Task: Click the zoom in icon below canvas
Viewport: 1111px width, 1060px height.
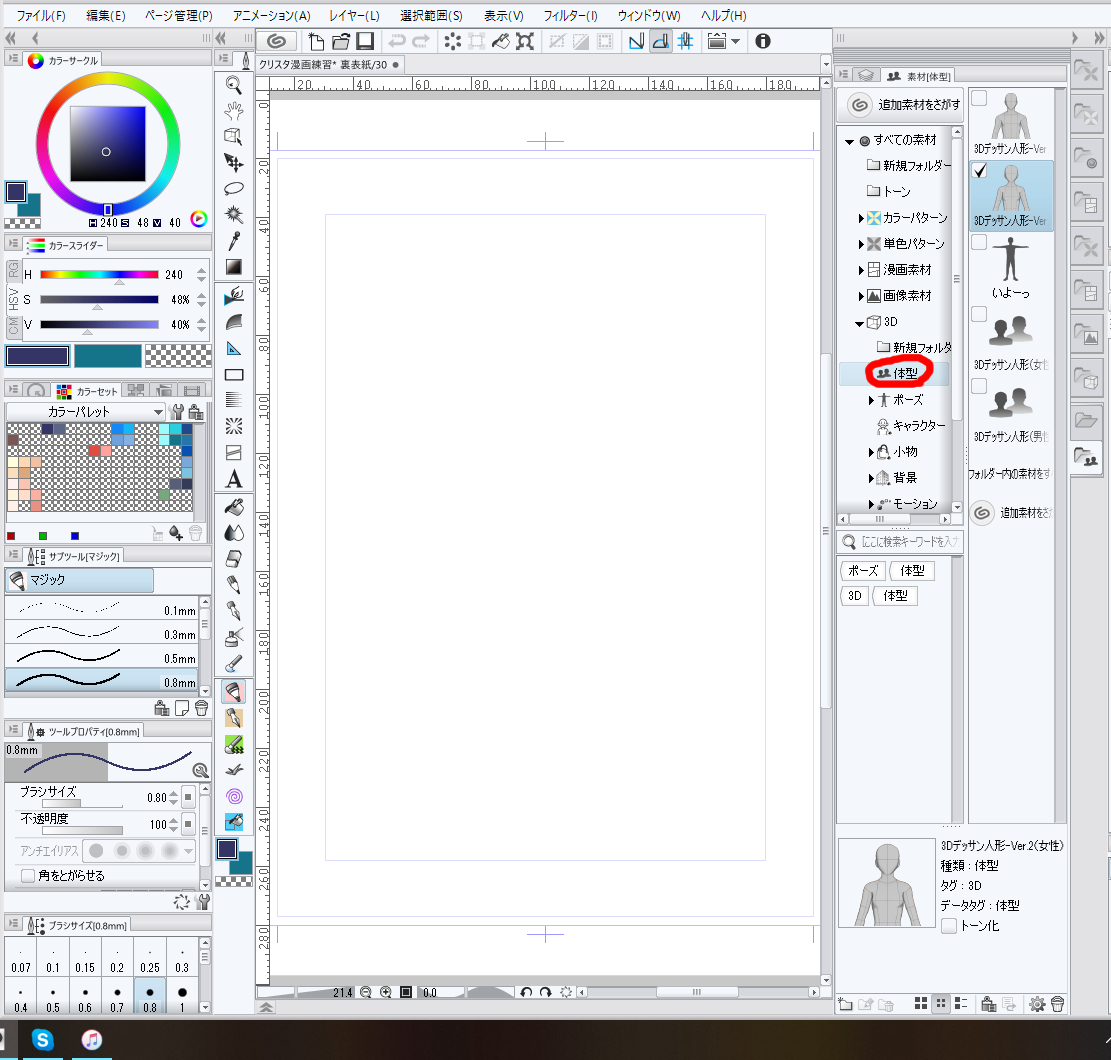Action: (385, 993)
